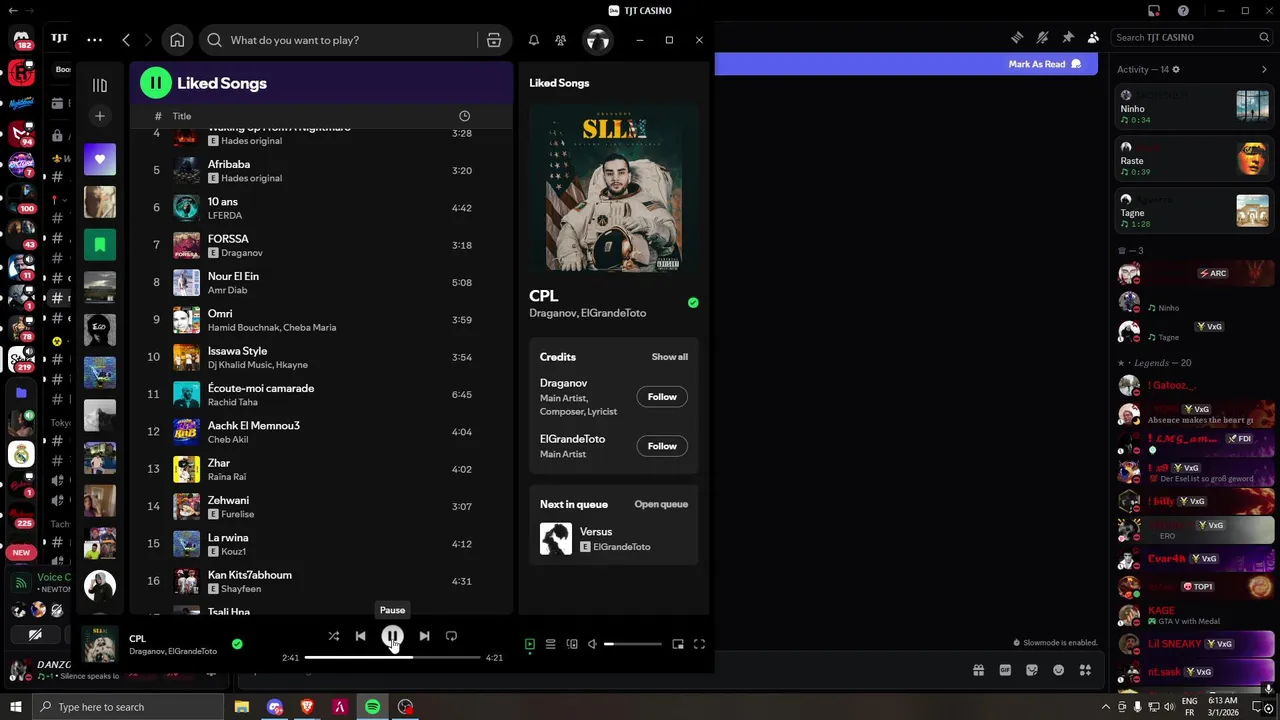Toggle Discord notification settings bell icon
The width and height of the screenshot is (1280, 720).
pos(1042,37)
